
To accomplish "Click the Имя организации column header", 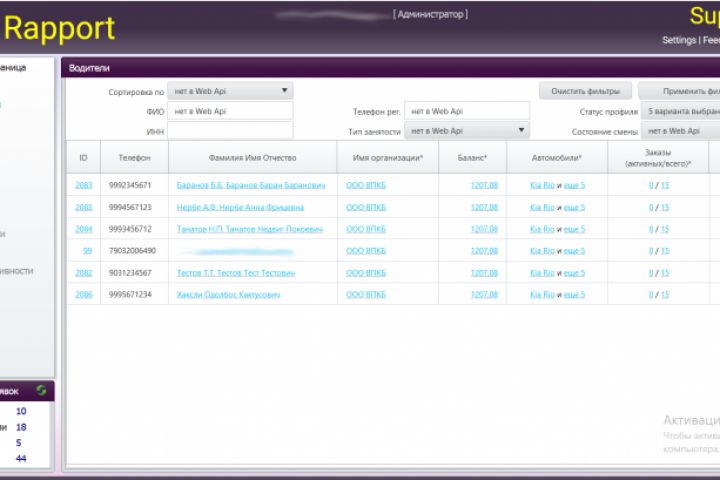I will pyautogui.click(x=388, y=158).
